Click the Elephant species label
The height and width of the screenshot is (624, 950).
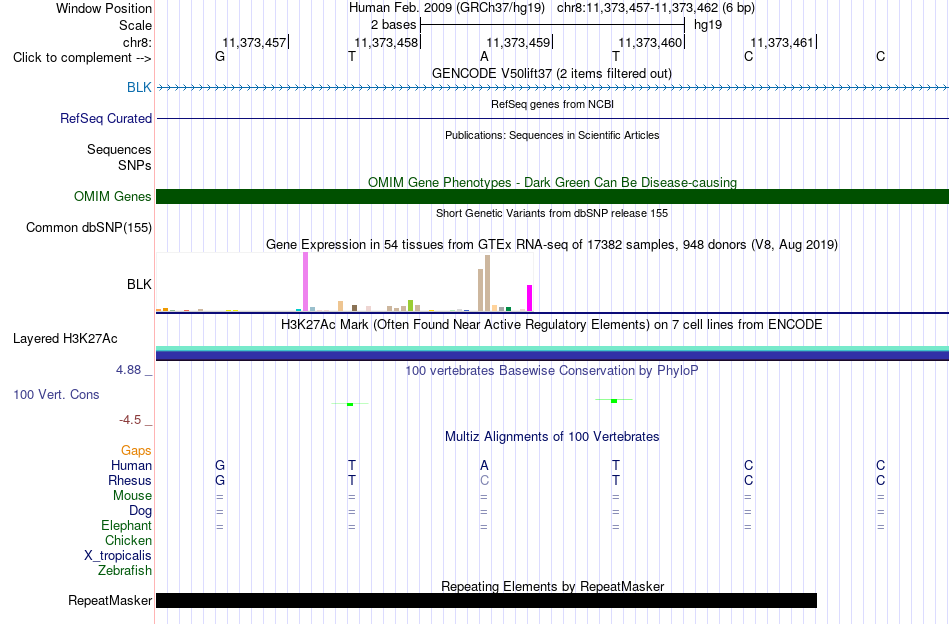point(126,525)
